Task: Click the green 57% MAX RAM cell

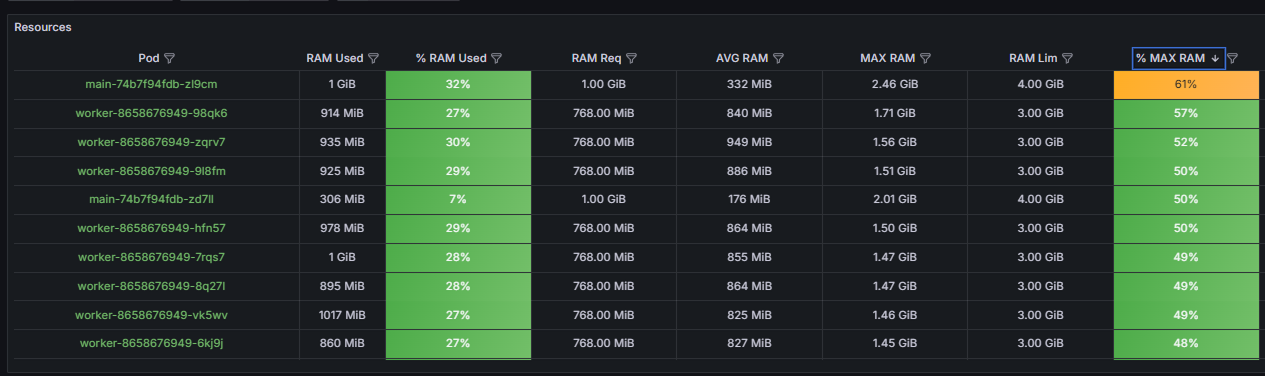Action: 1186,113
